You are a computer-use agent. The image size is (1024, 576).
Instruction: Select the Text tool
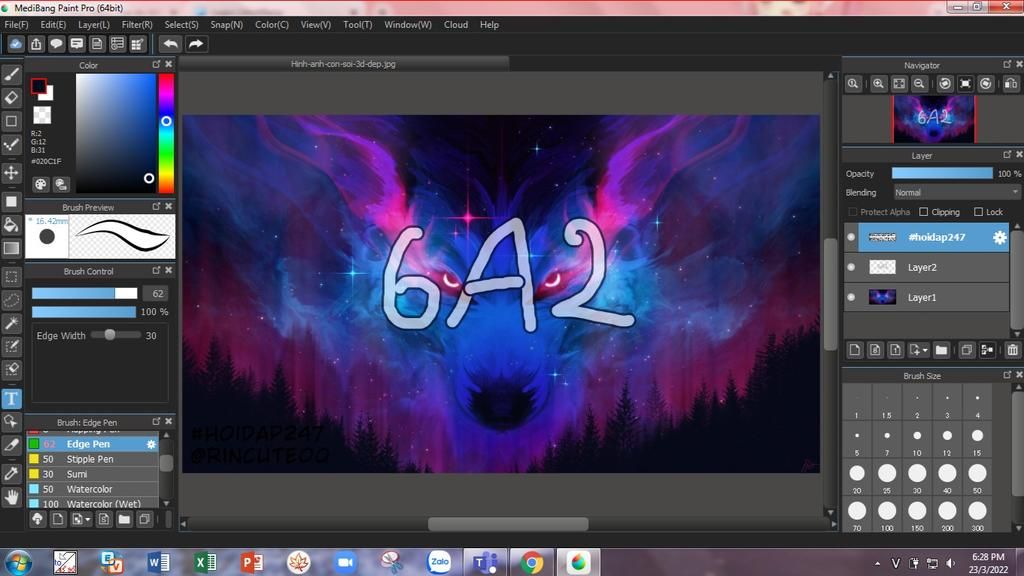tap(12, 398)
